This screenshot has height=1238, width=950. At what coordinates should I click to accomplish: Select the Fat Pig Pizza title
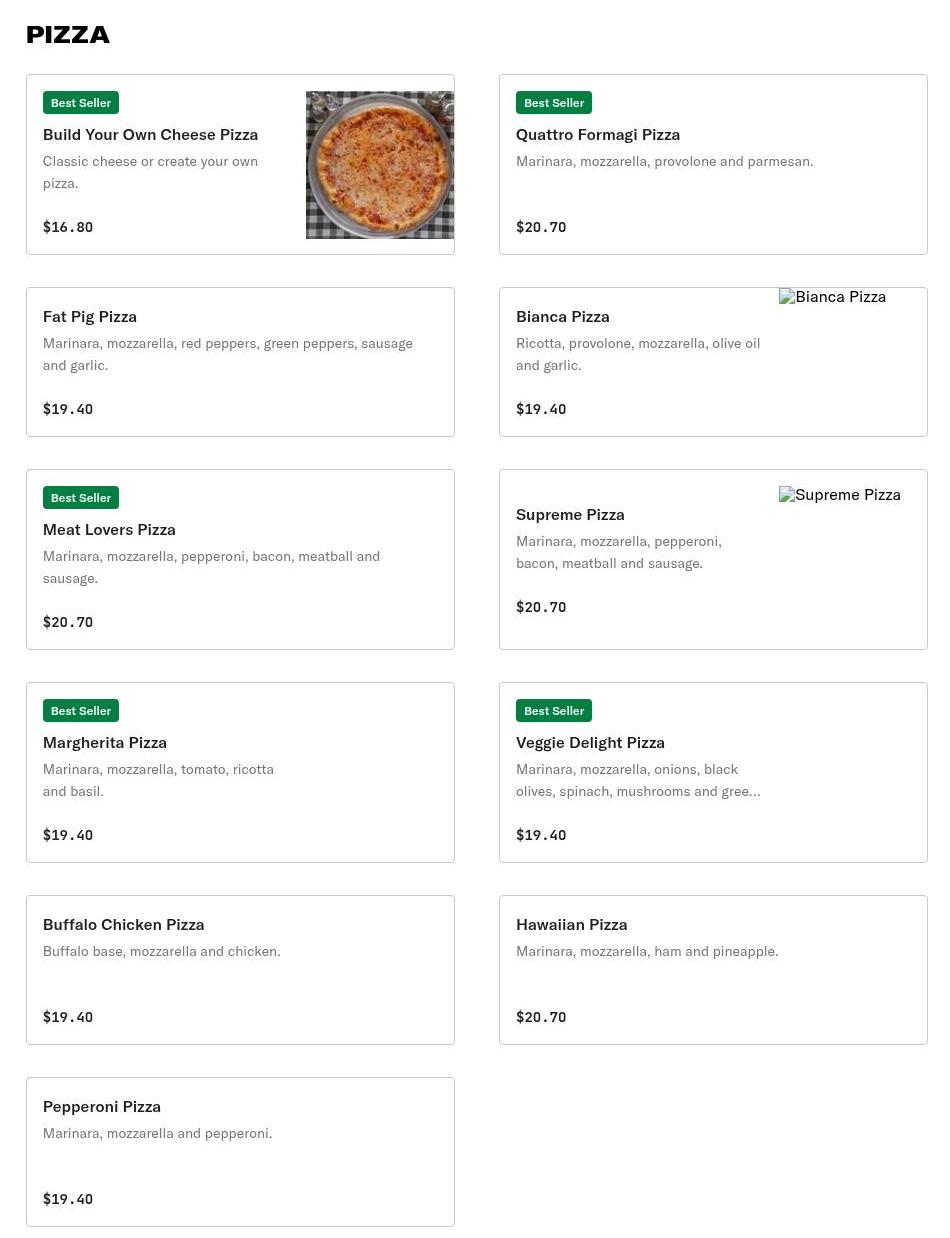(90, 316)
